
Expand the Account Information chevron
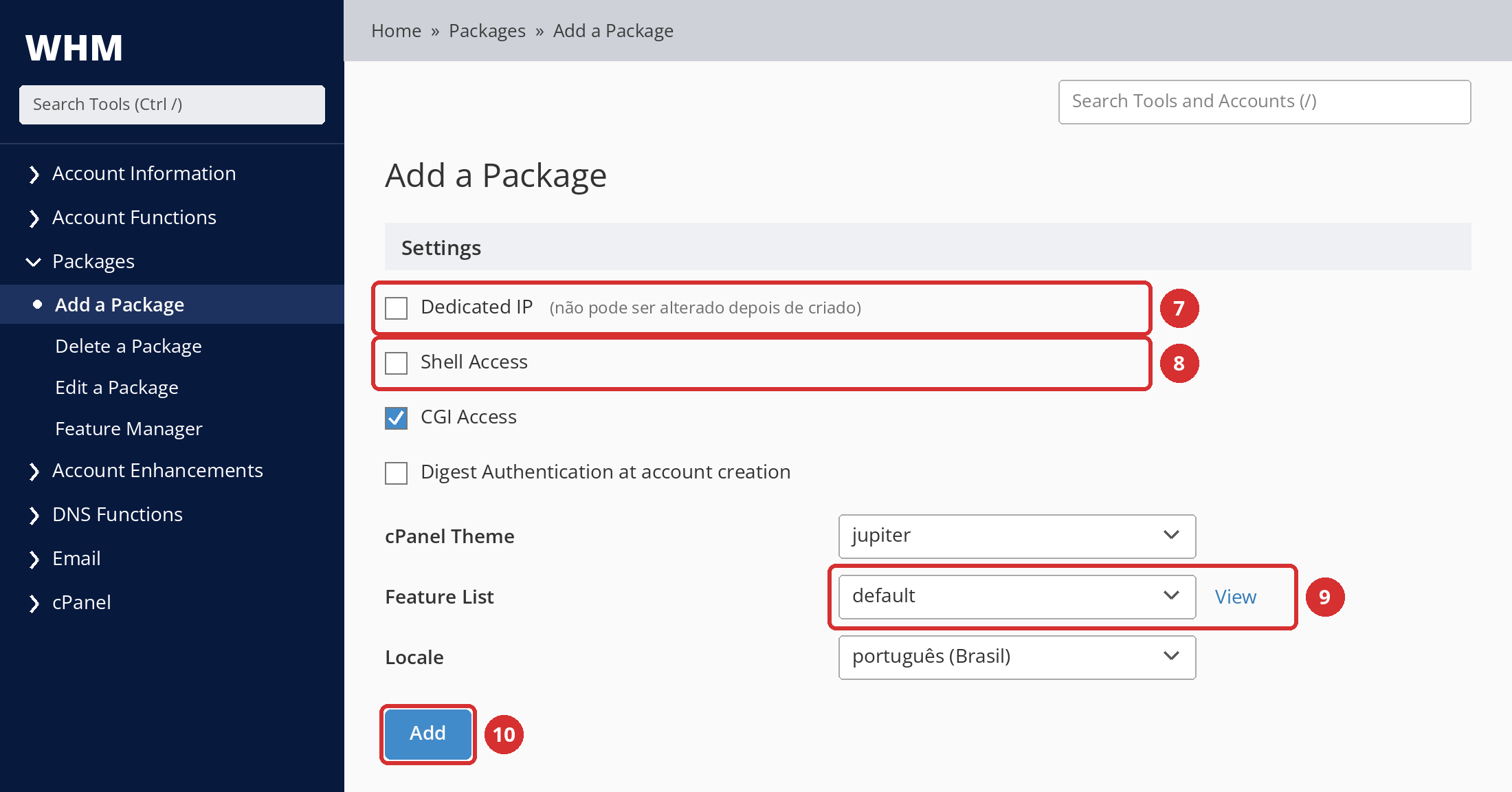pos(34,175)
